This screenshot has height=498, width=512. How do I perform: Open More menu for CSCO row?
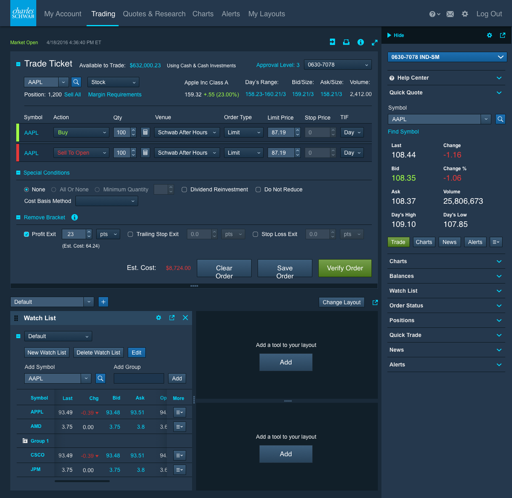point(180,455)
